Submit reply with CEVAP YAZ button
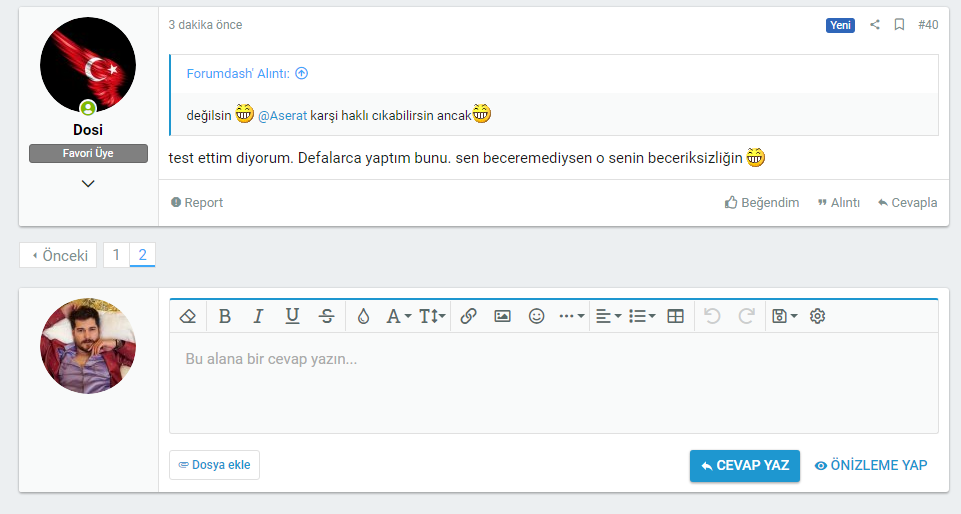This screenshot has width=961, height=514. tap(744, 465)
